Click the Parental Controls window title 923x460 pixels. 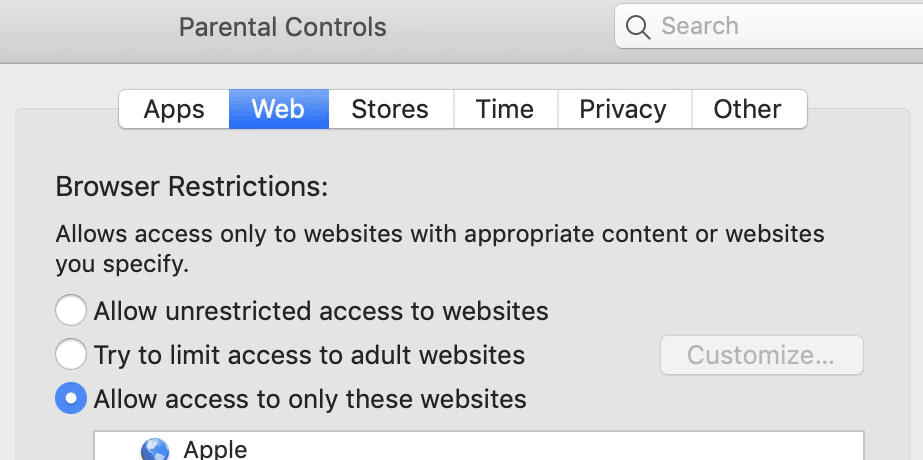282,27
